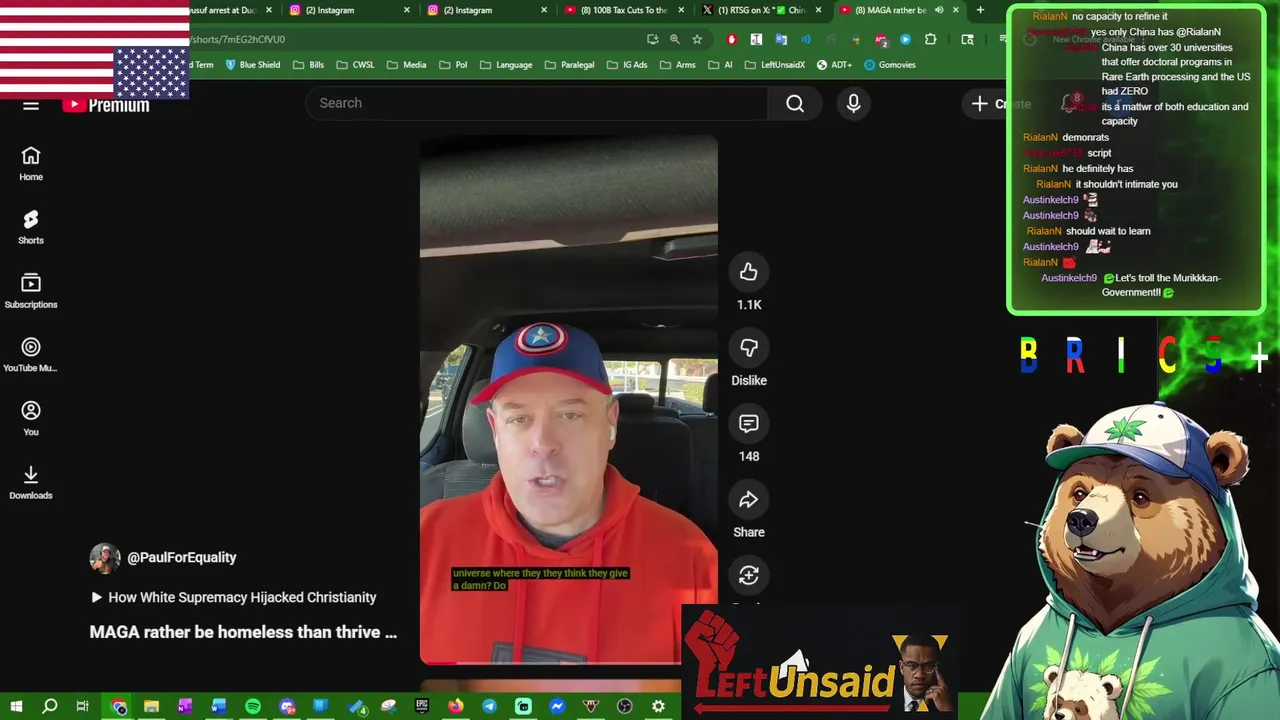Open Spotify from the taskbar
Image resolution: width=1280 pixels, height=720 pixels.
[253, 707]
